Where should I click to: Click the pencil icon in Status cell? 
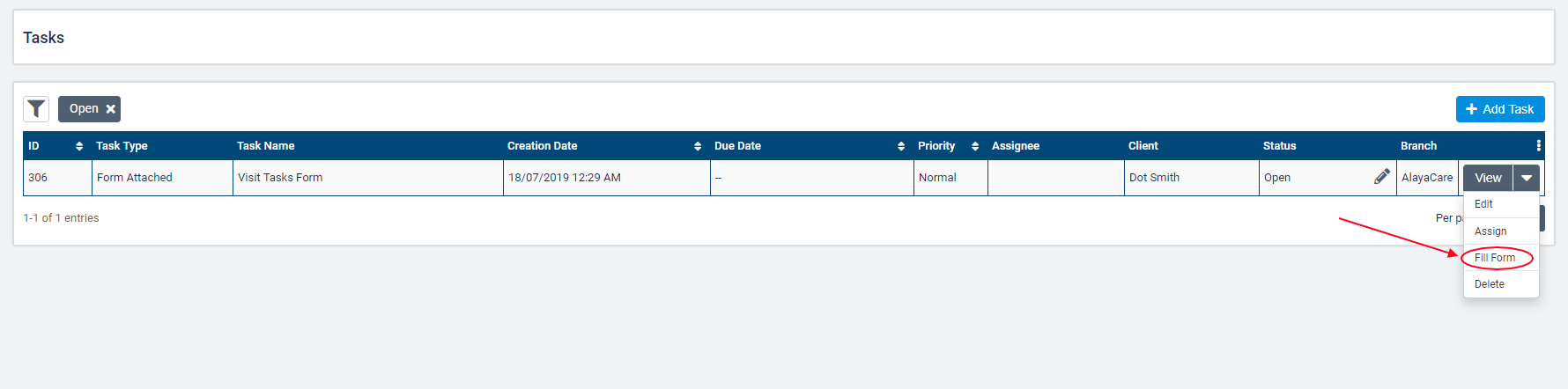click(1382, 177)
